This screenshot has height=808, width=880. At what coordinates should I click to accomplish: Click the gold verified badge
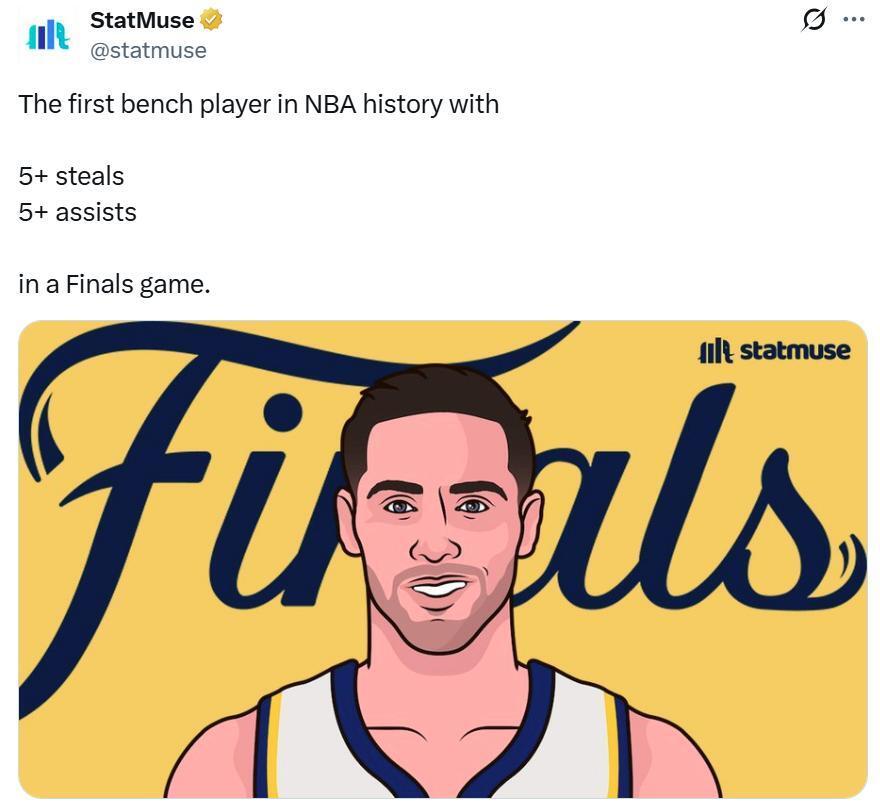click(x=211, y=19)
